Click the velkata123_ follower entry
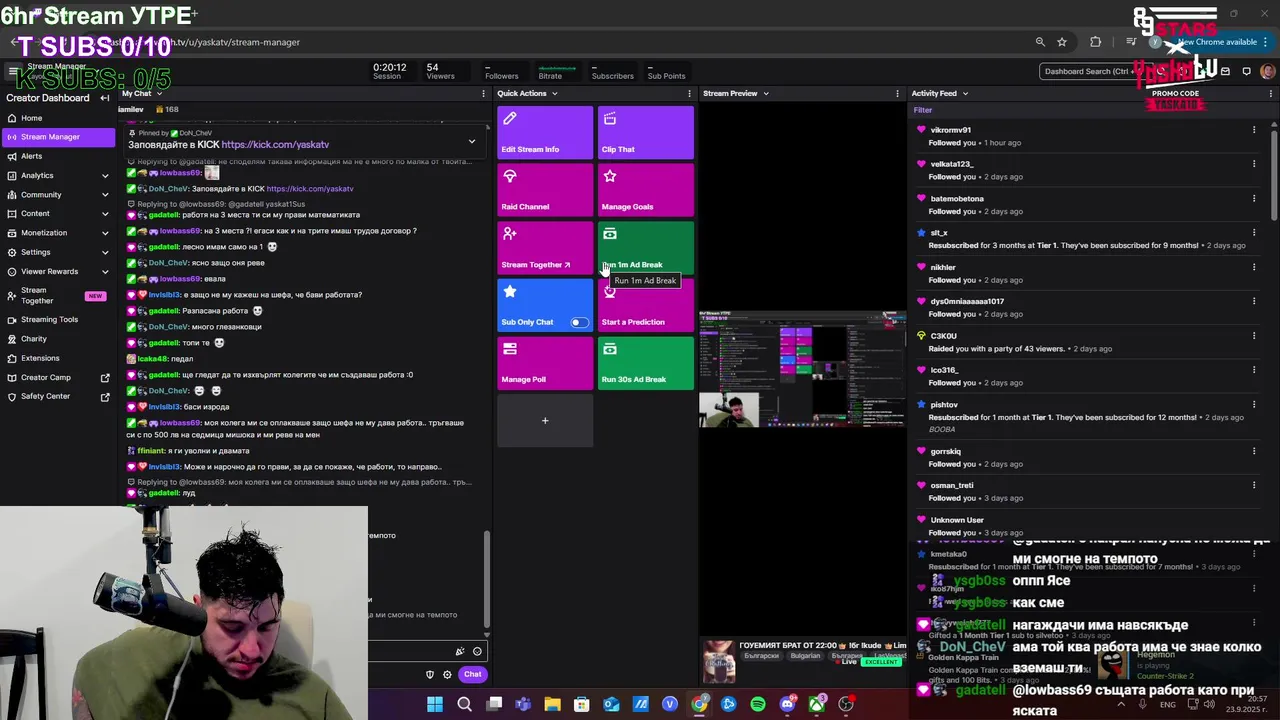 coord(1085,170)
